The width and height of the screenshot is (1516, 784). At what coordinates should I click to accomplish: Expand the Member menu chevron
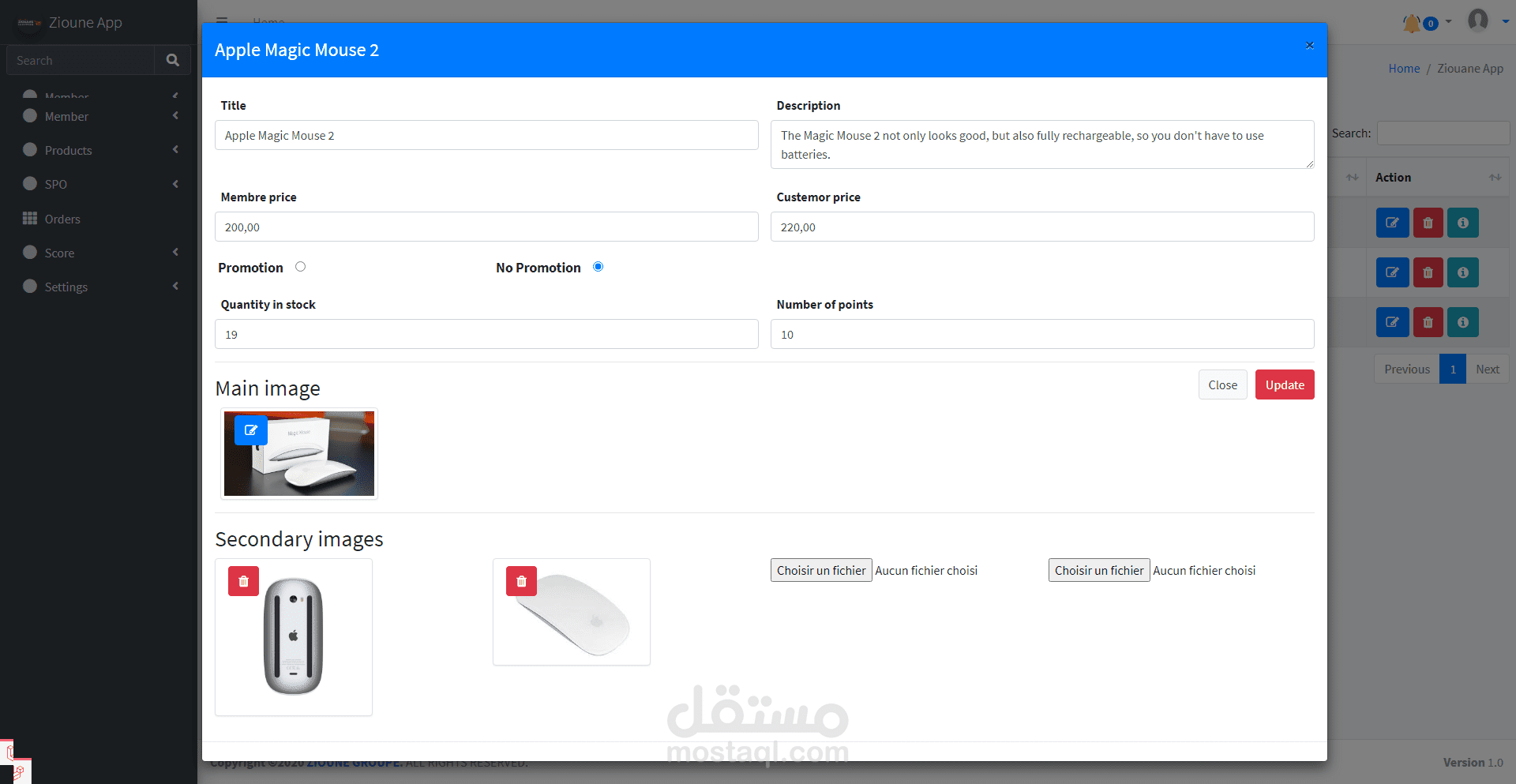(x=175, y=116)
